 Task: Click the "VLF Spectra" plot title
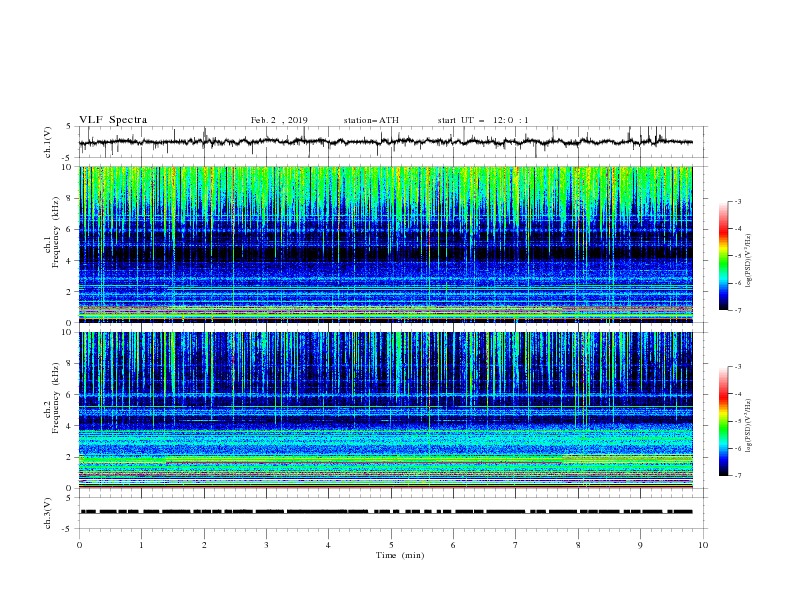tap(113, 120)
